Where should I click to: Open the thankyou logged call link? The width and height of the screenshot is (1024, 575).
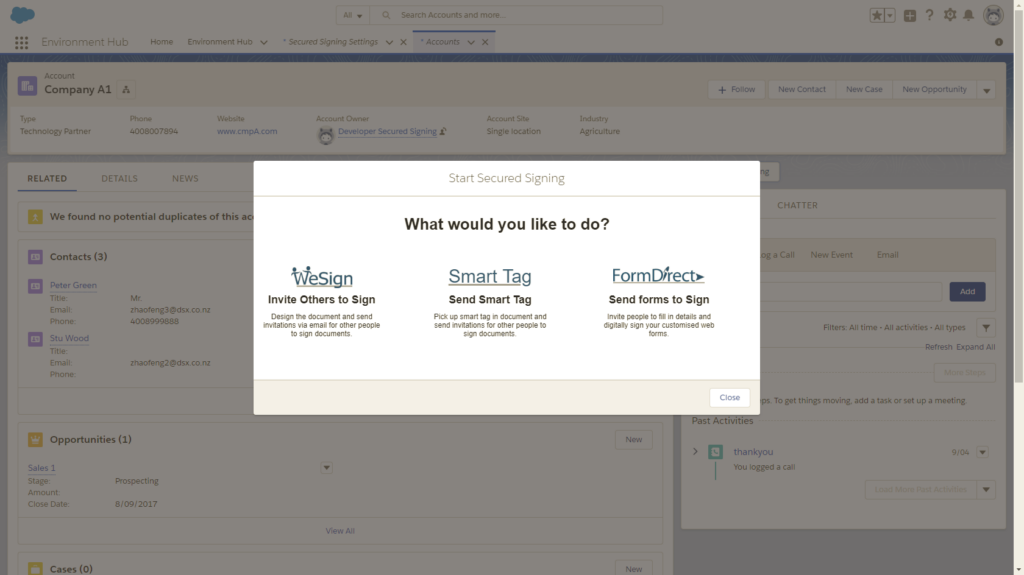point(753,452)
